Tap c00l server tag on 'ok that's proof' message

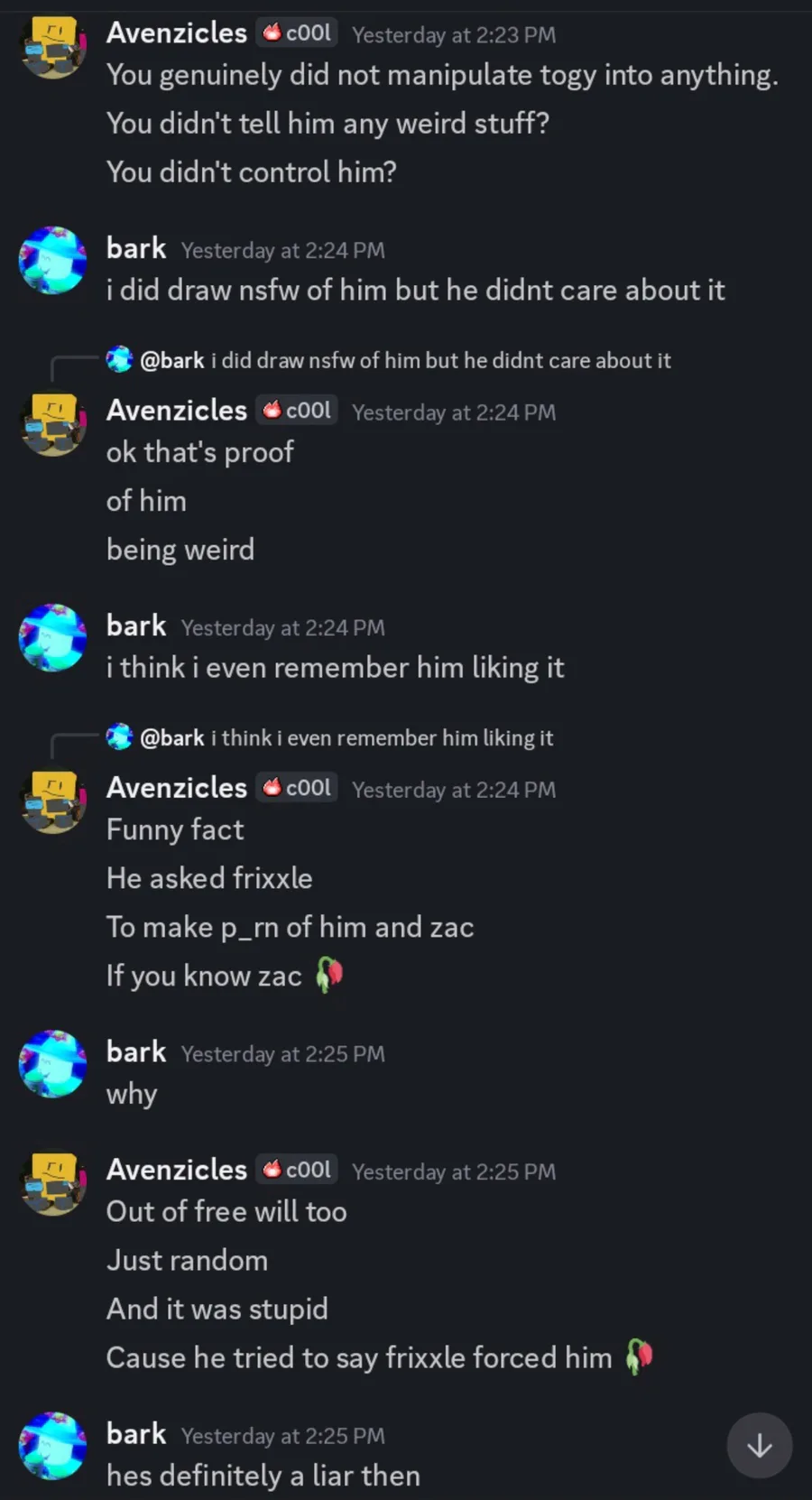click(297, 410)
